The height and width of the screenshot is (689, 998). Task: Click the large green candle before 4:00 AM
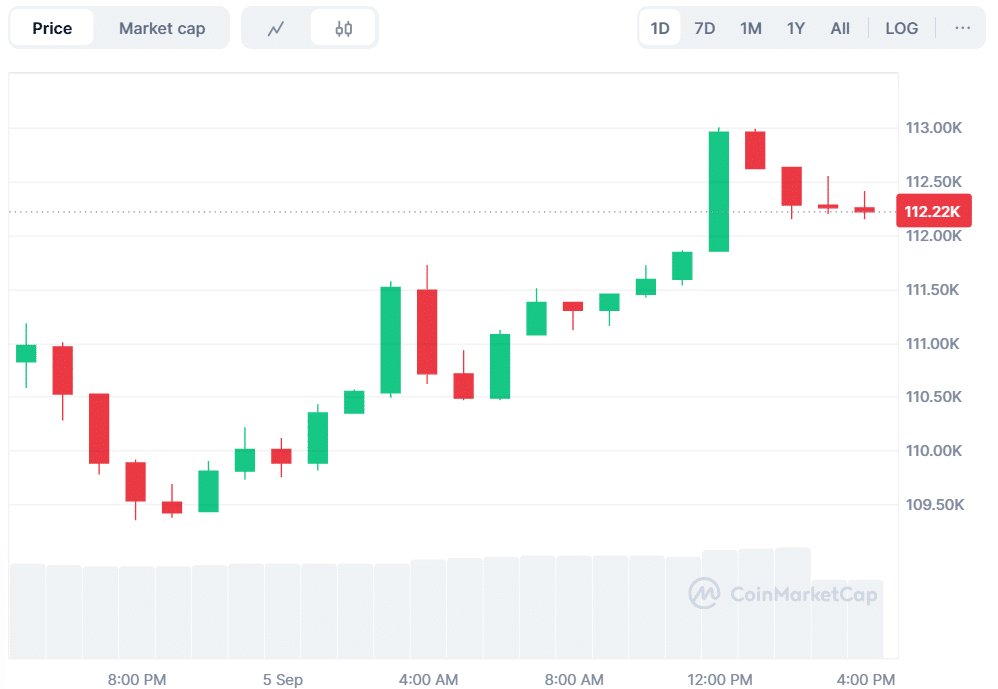click(x=390, y=340)
